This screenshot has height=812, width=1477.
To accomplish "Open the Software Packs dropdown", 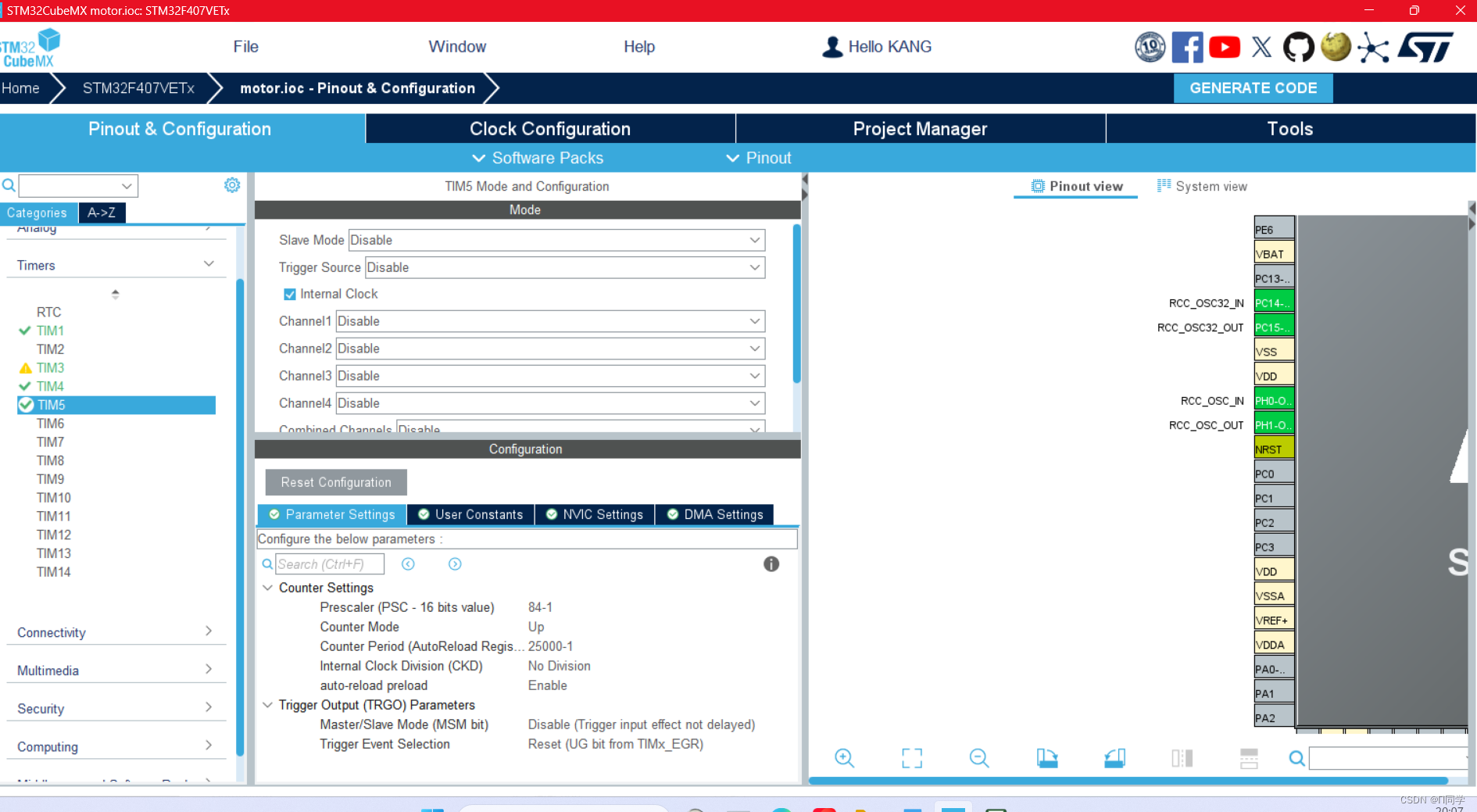I will 538,158.
